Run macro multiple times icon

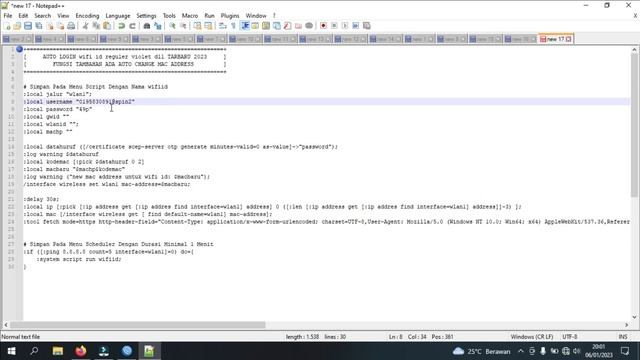(x=356, y=26)
